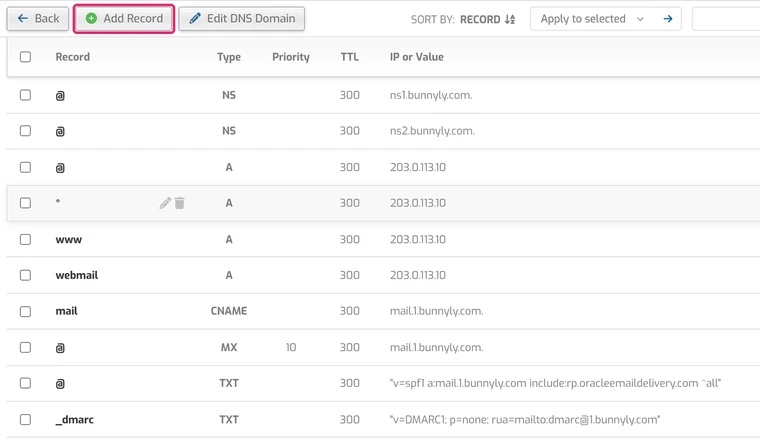This screenshot has height=442, width=760.
Task: Click the Priority column header
Action: click(x=291, y=57)
